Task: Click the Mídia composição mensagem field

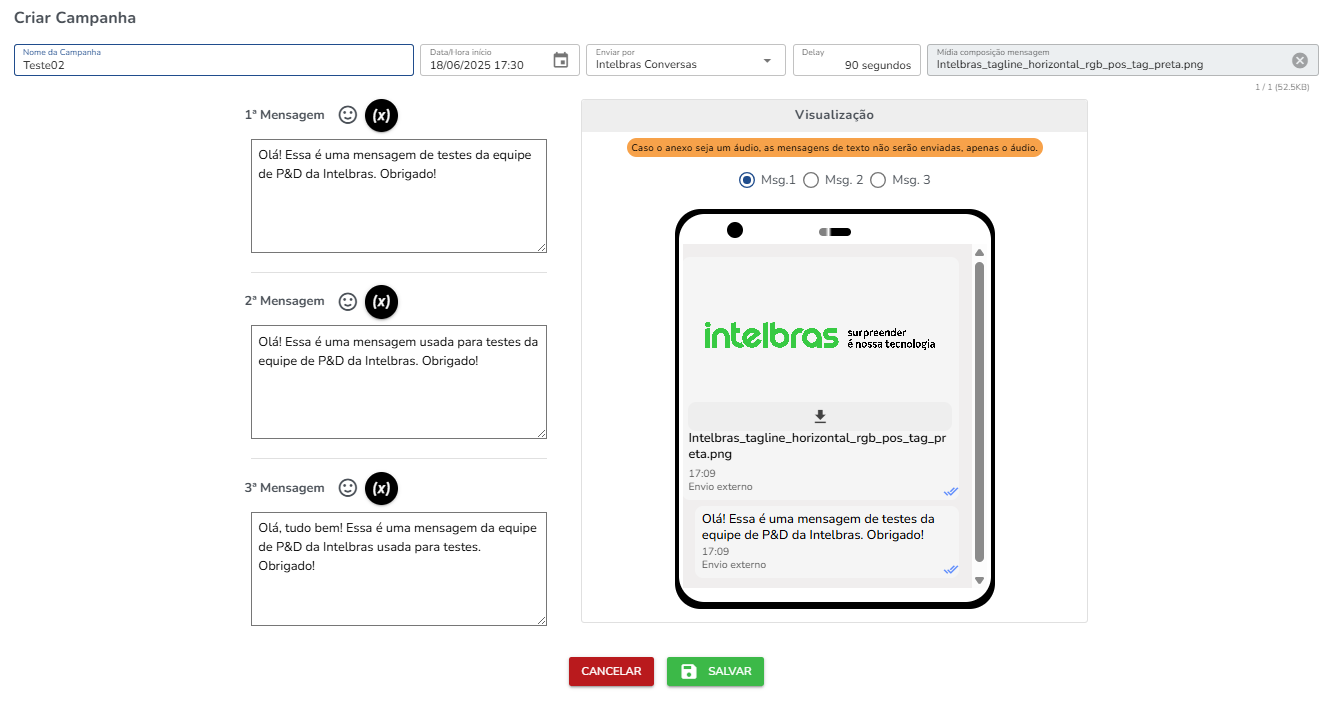Action: click(x=1124, y=60)
